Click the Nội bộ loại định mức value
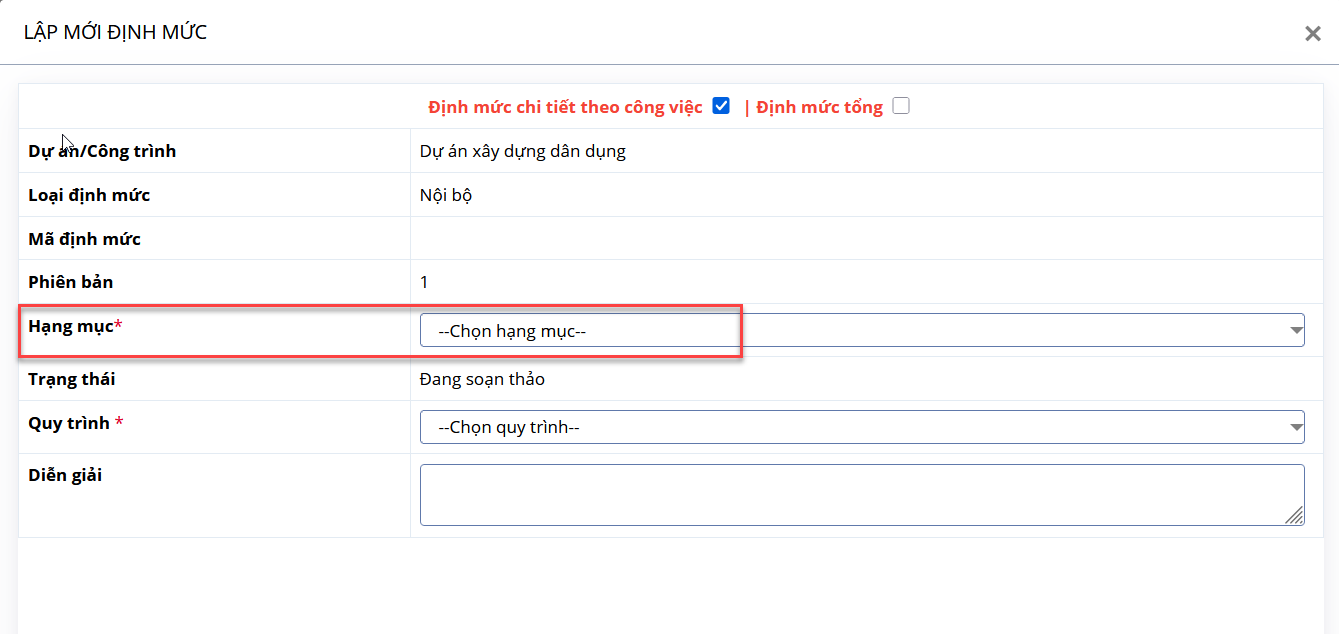Viewport: 1339px width, 634px height. coord(446,195)
